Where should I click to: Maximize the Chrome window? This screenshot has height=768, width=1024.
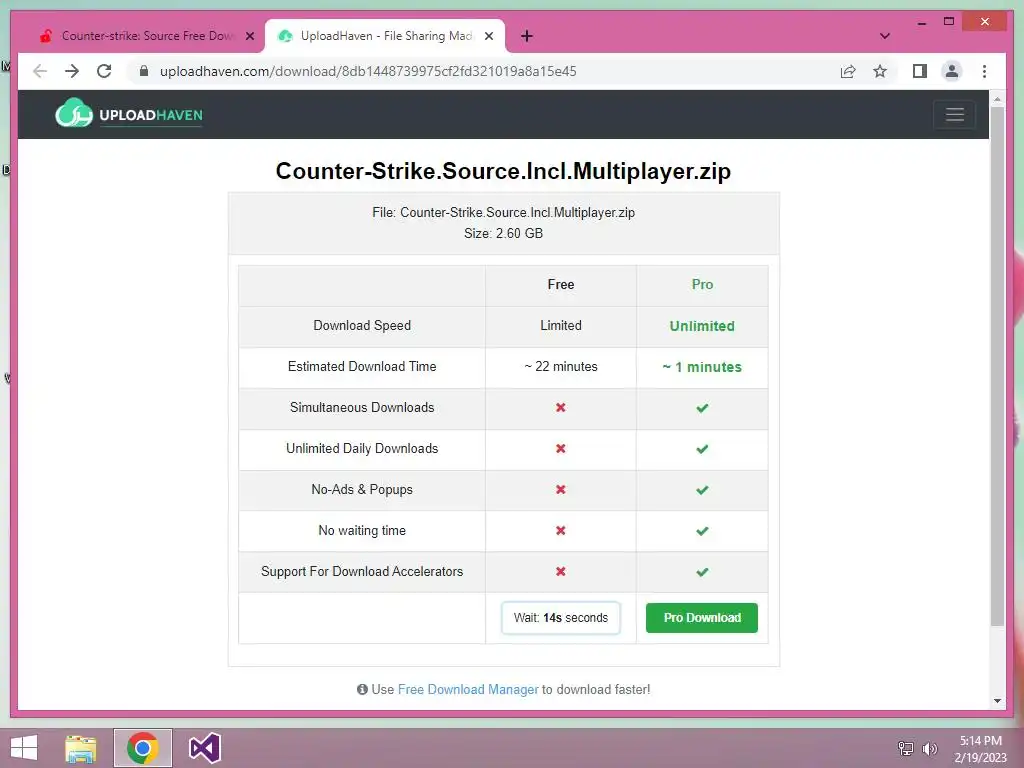(949, 22)
